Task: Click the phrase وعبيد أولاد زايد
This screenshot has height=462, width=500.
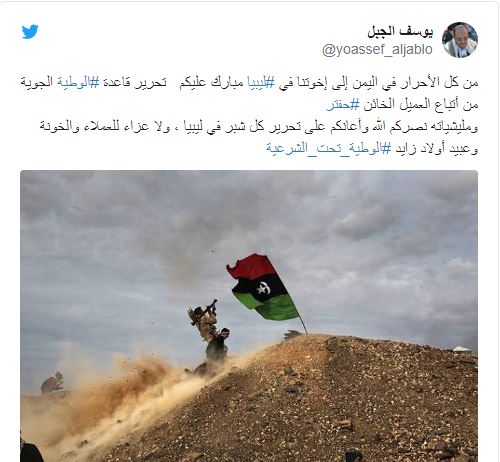Action: (x=437, y=149)
